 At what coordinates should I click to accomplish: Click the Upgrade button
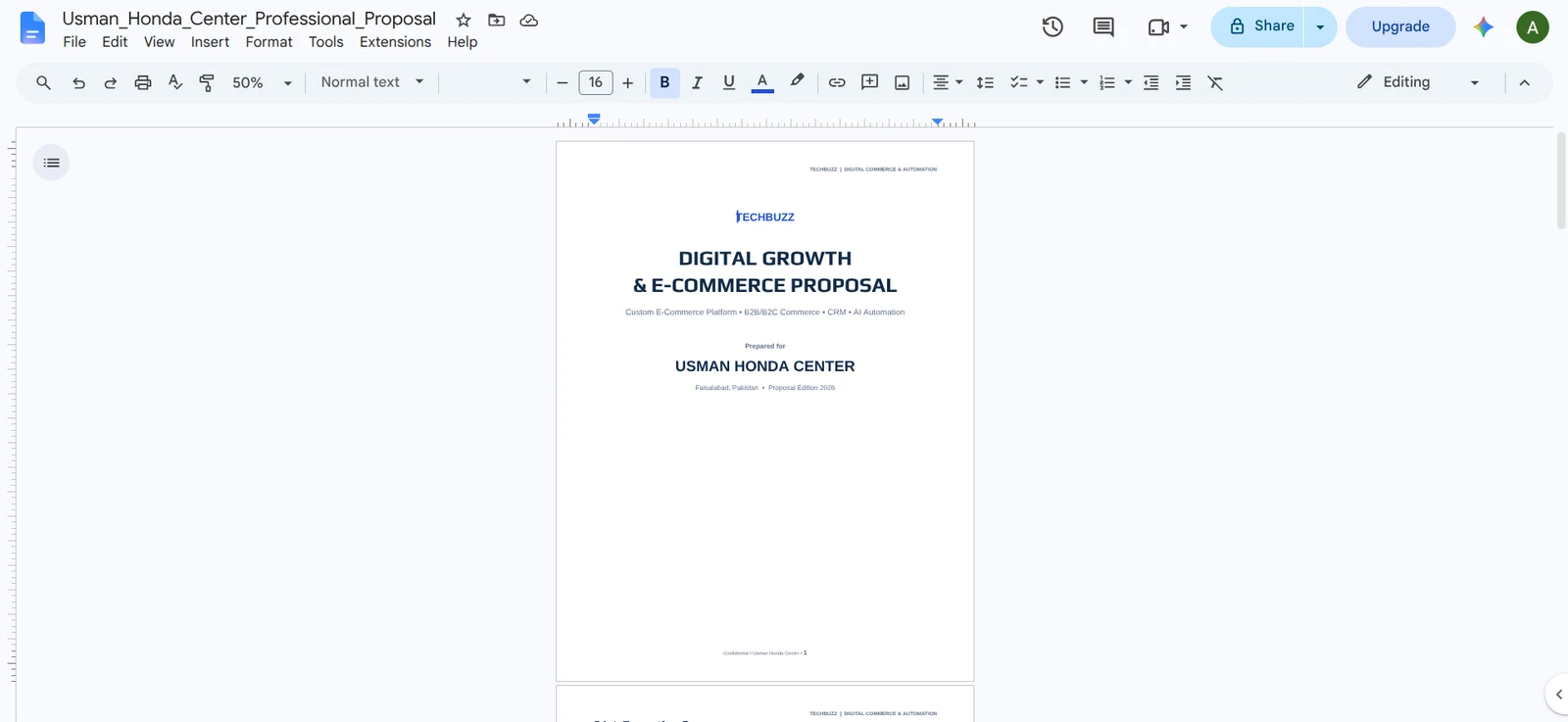(x=1400, y=26)
